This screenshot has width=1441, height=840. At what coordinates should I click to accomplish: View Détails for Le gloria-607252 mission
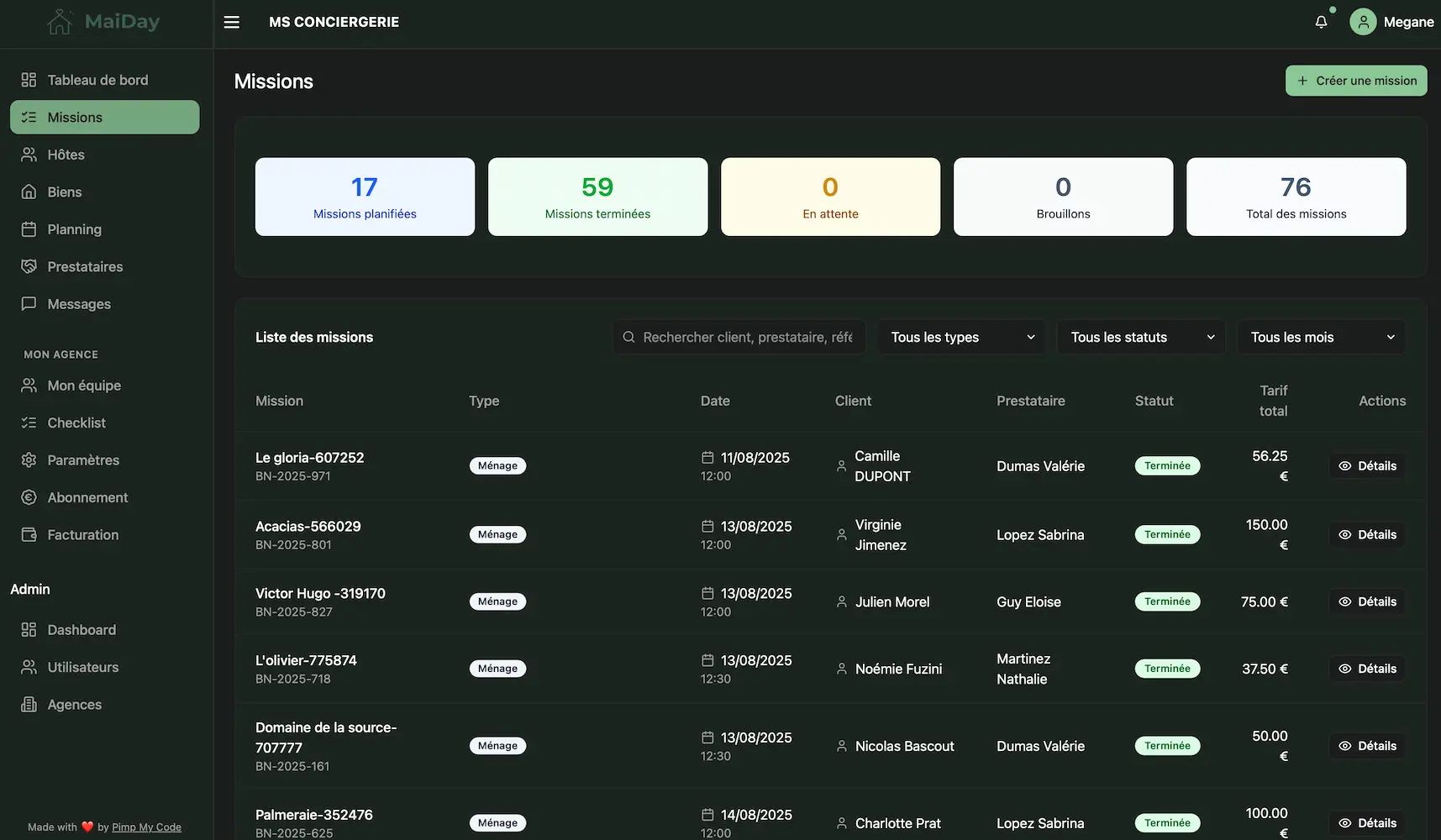point(1367,466)
